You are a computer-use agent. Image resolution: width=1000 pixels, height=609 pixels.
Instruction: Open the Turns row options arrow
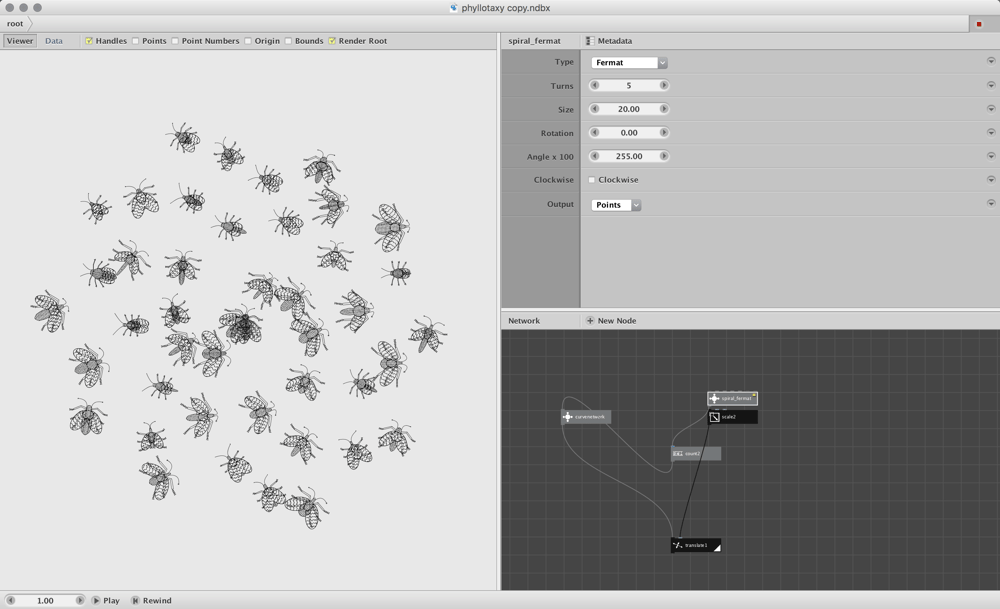tap(991, 85)
